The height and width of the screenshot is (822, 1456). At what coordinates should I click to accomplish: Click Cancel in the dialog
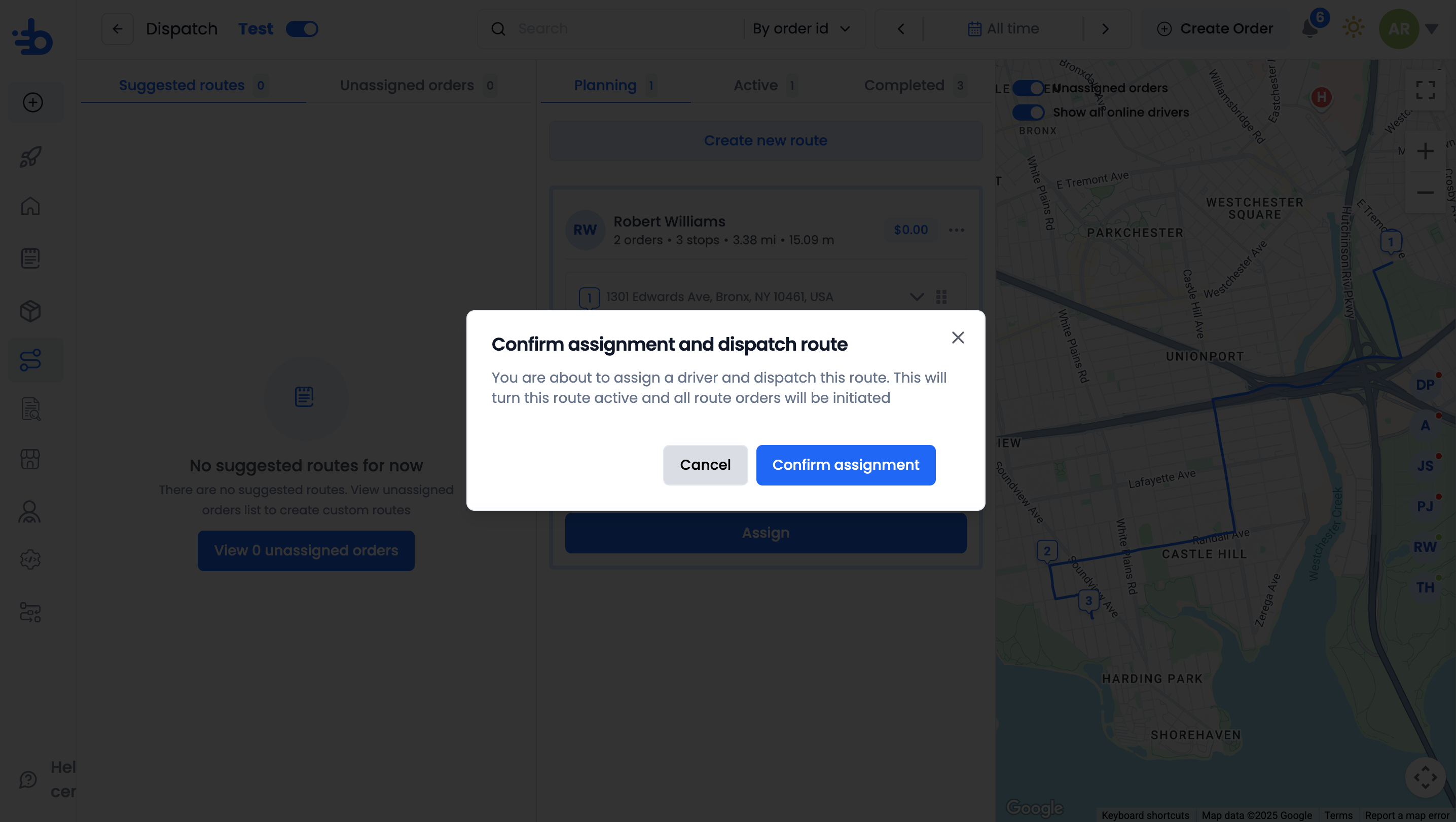tap(705, 464)
